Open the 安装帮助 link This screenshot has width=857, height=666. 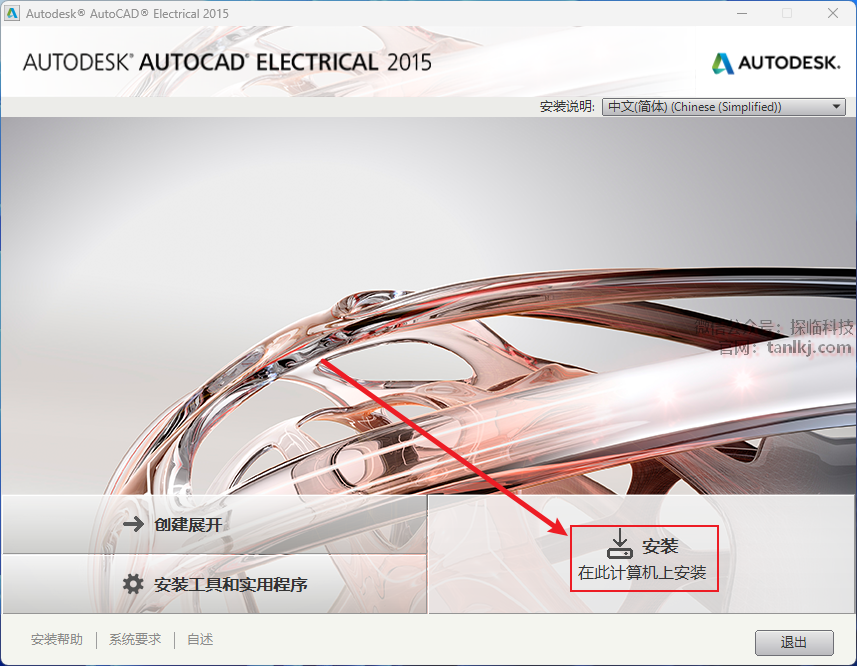tap(57, 639)
